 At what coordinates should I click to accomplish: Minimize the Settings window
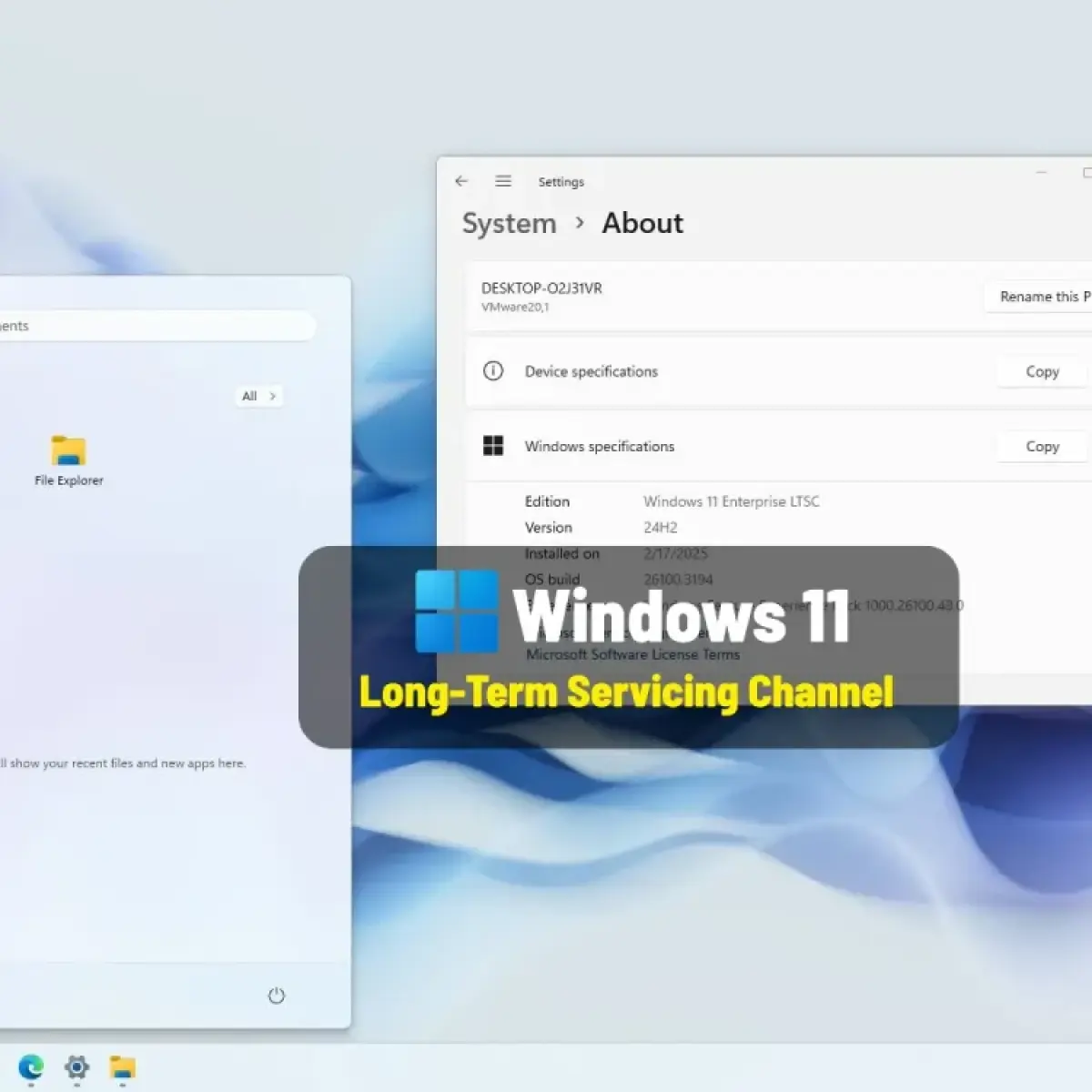click(1041, 172)
